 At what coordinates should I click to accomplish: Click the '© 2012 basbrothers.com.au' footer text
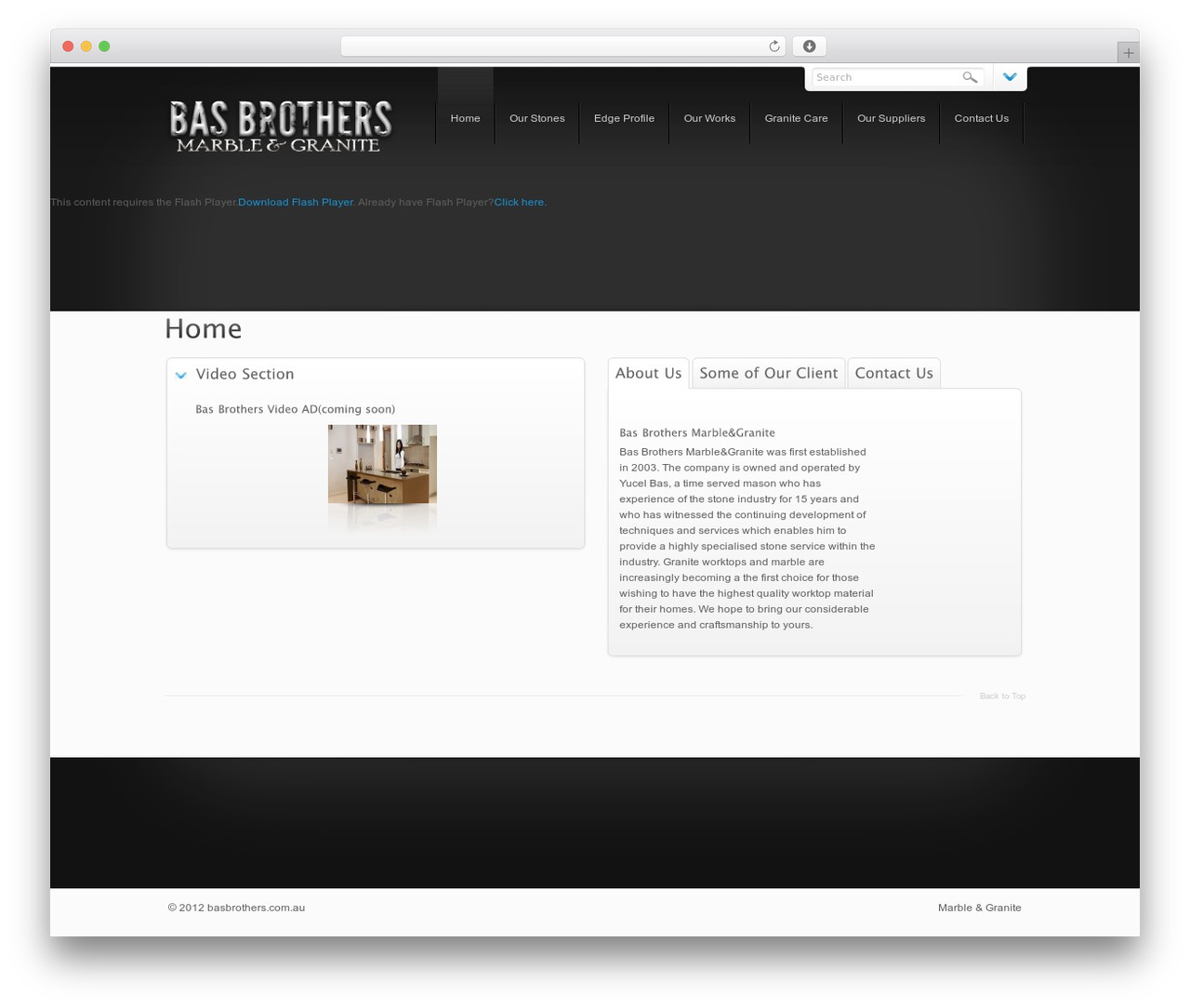236,908
